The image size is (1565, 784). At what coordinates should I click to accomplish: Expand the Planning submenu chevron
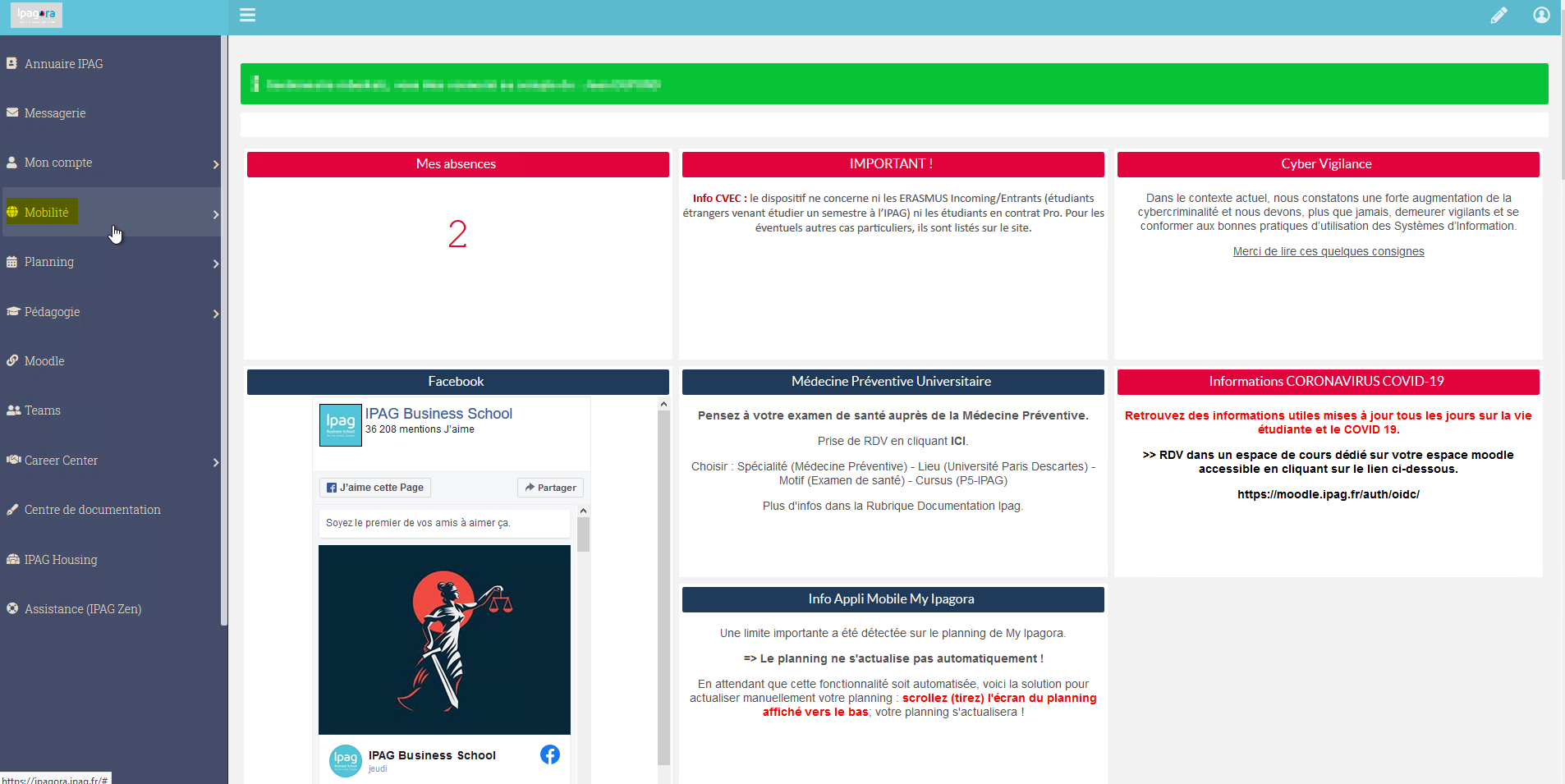(216, 264)
